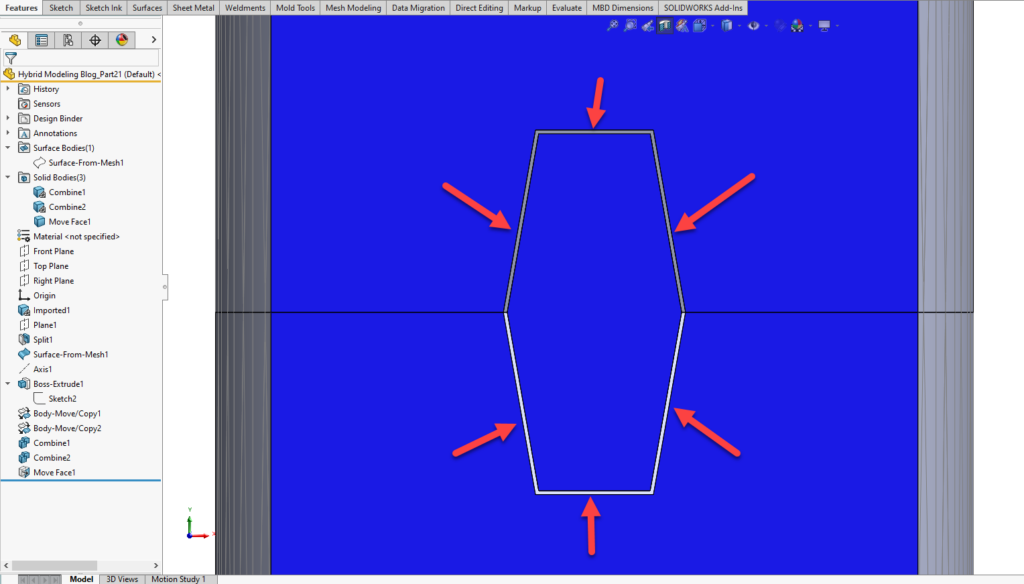Select Motion Study 1 at the bottom
The height and width of the screenshot is (584, 1024).
coord(179,578)
